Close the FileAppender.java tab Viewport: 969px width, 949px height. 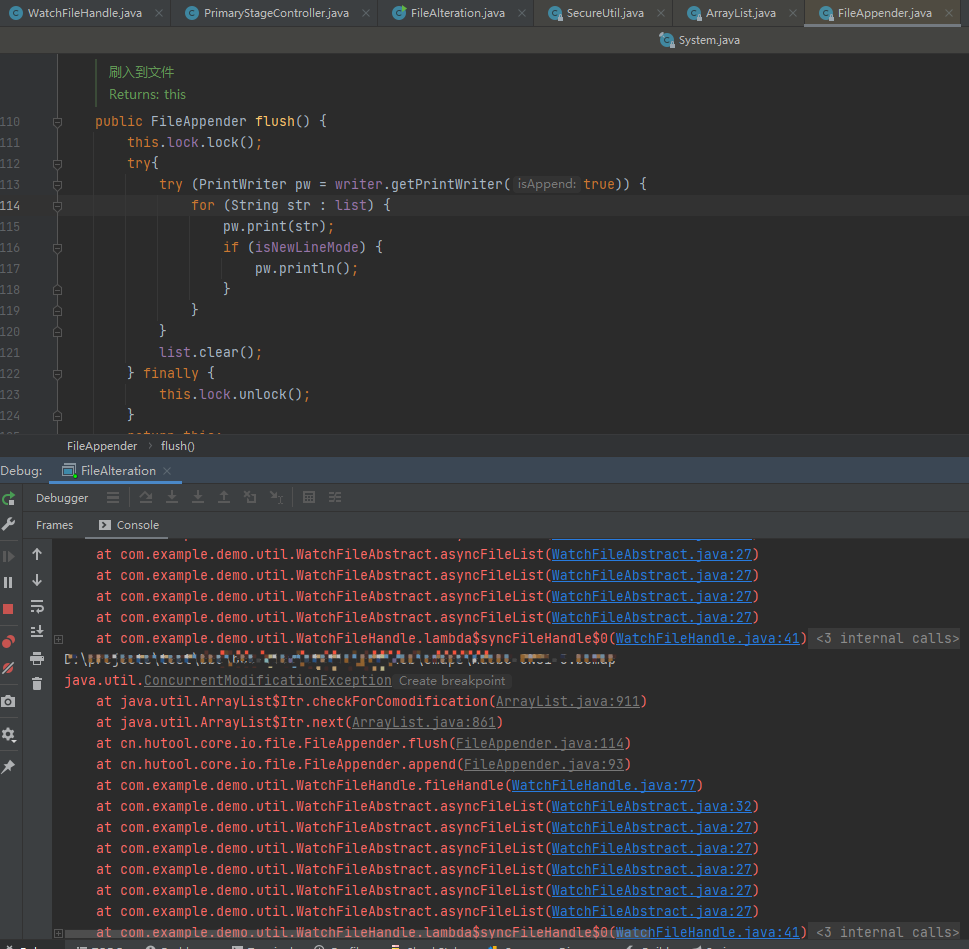(949, 13)
